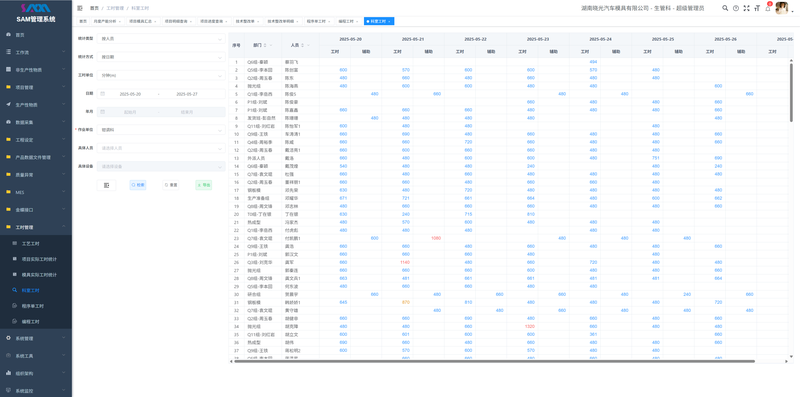Open the font size adjustment icon
The image size is (800, 397).
pyautogui.click(x=757, y=8)
